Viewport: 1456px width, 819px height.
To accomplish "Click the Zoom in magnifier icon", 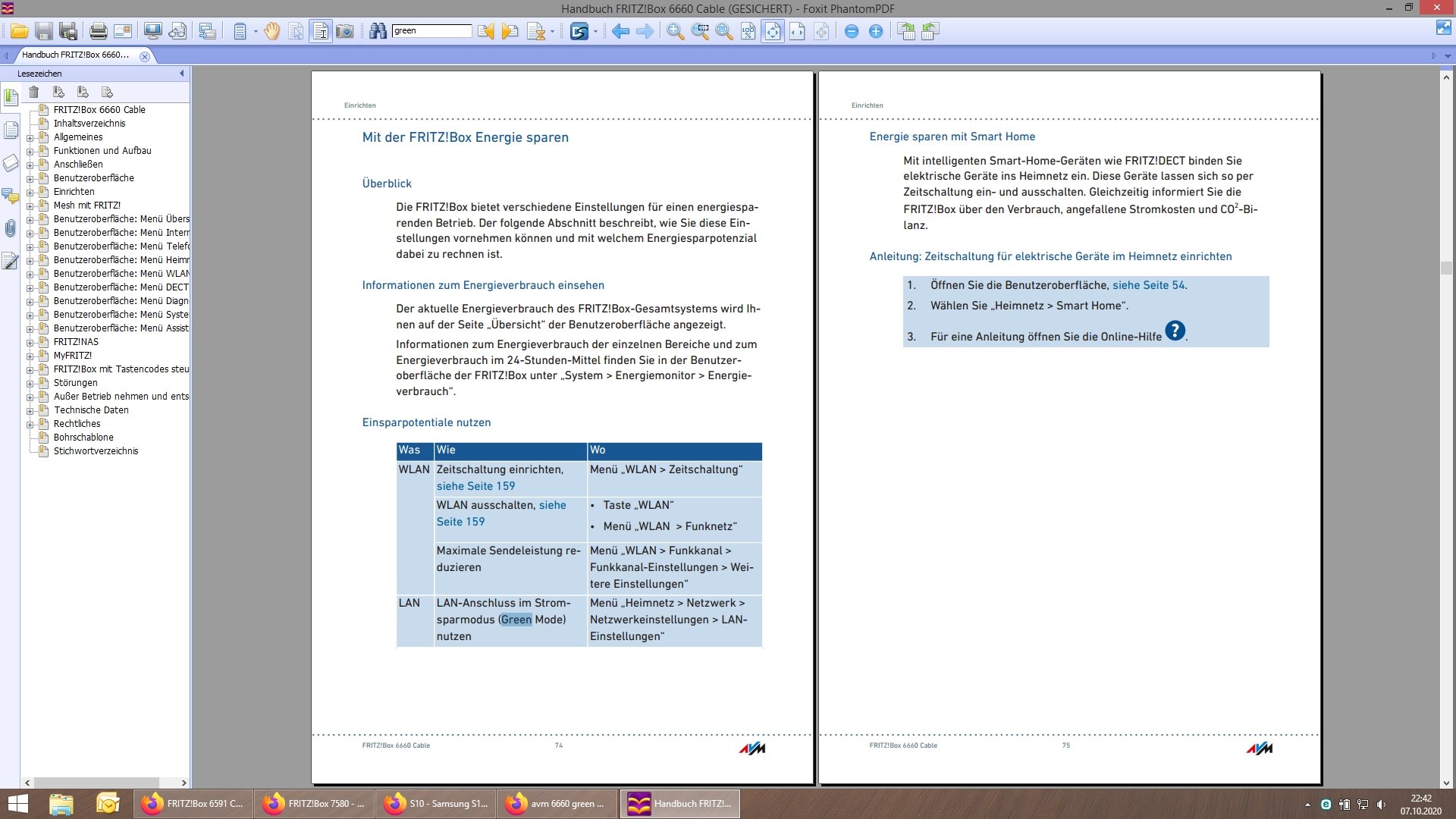I will coord(675,31).
